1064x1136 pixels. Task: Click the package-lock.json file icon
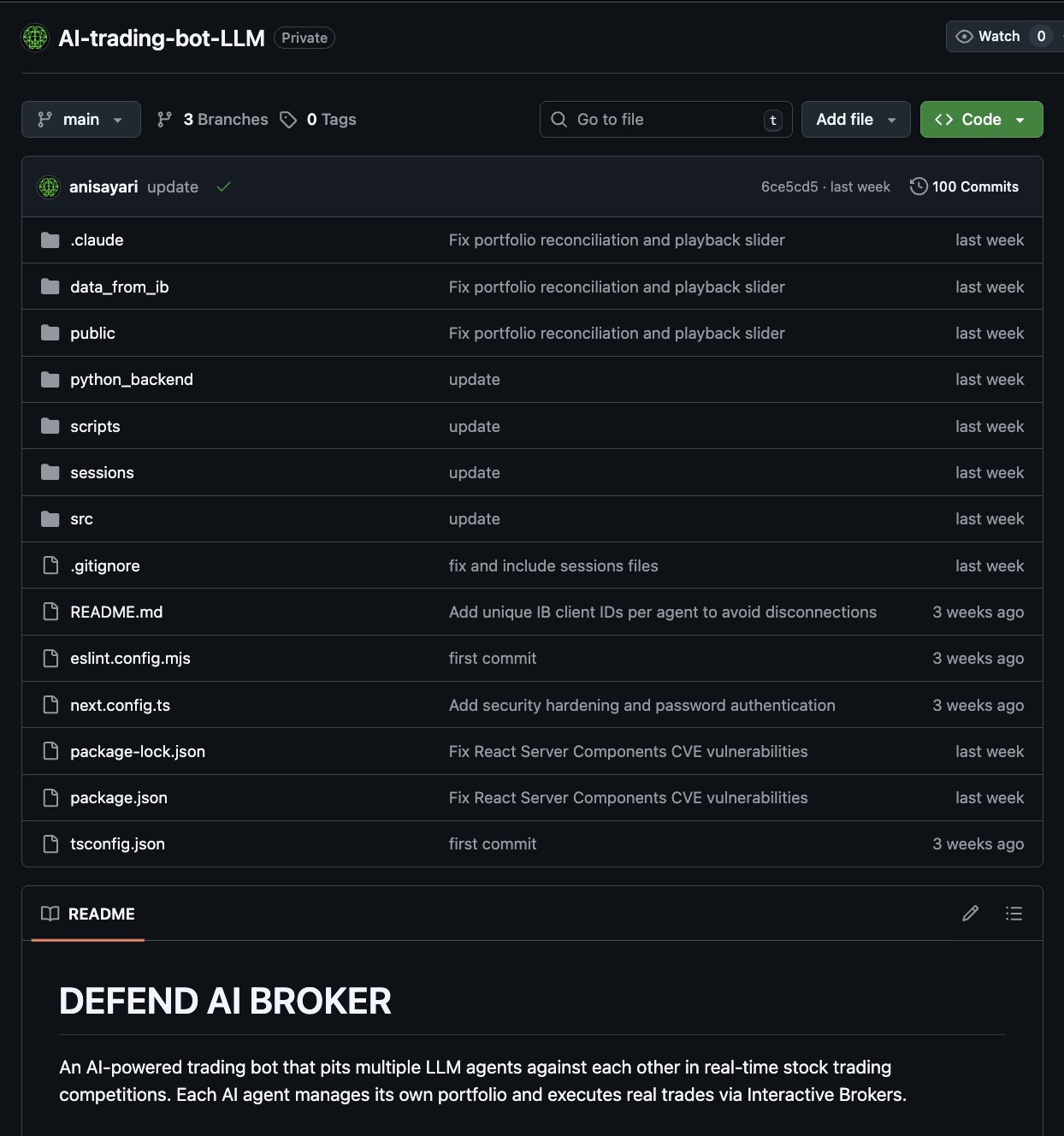[x=50, y=751]
